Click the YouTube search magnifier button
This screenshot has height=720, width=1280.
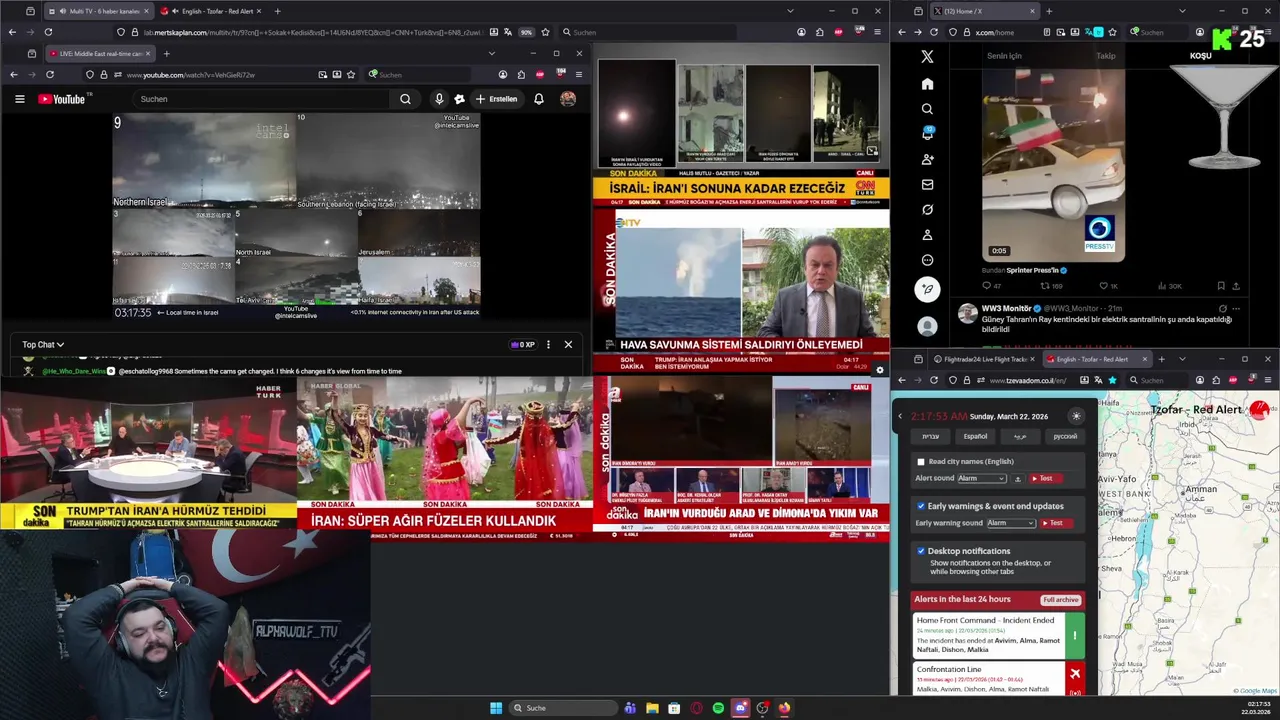tap(405, 99)
